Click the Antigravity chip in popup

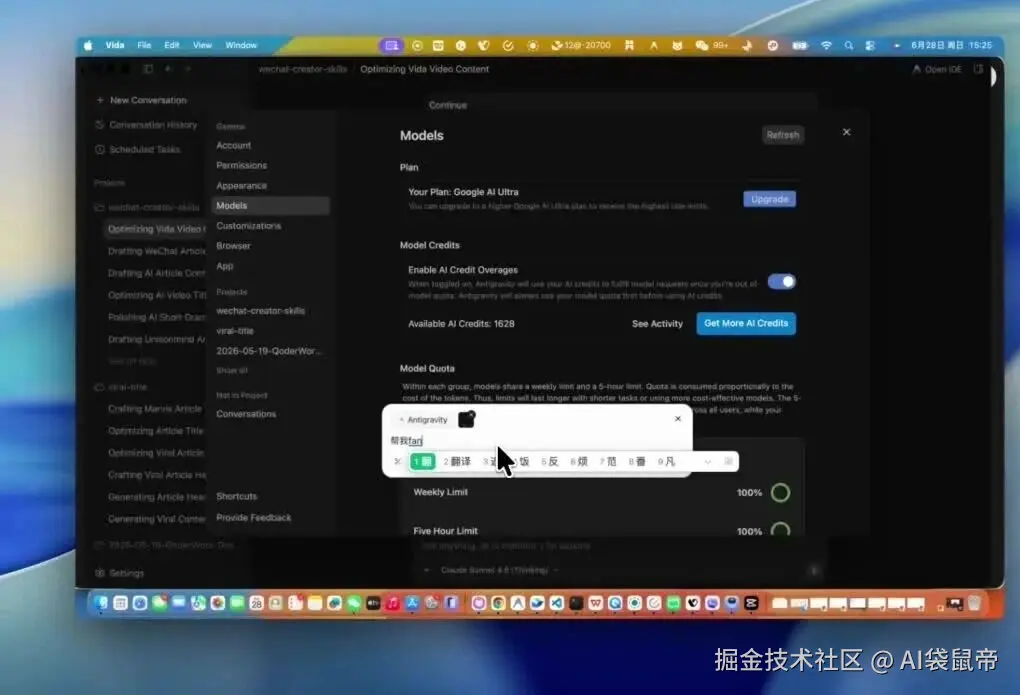pyautogui.click(x=423, y=420)
